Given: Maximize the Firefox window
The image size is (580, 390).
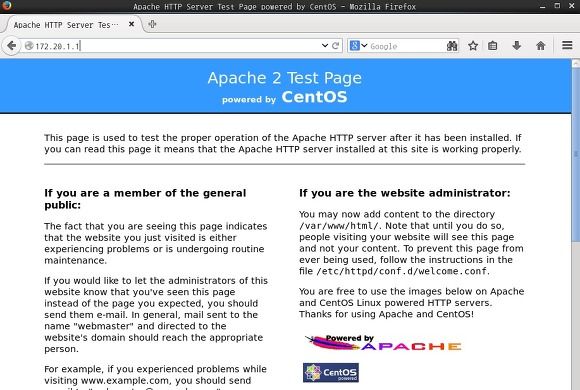Looking at the screenshot, I should (x=557, y=6).
